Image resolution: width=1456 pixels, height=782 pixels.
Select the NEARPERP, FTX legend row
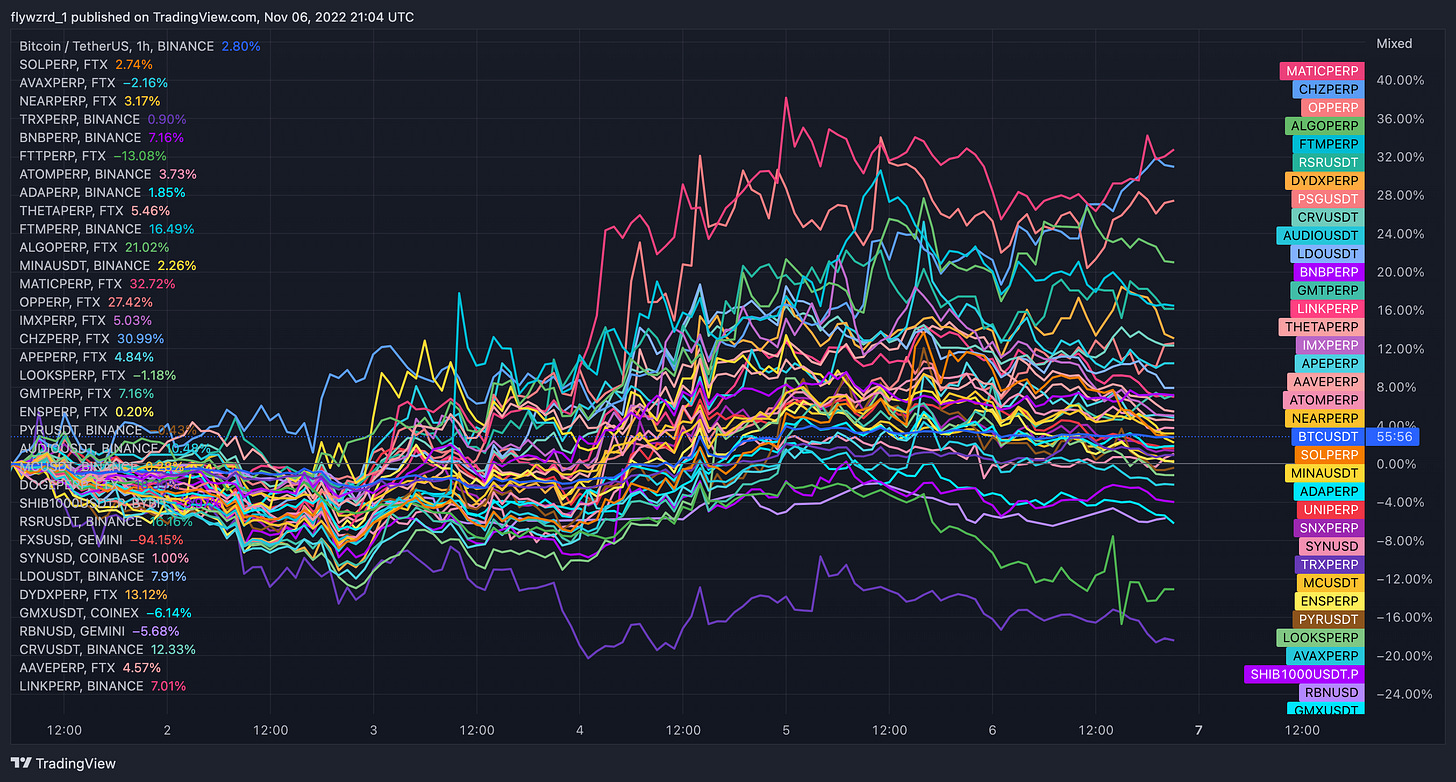point(90,100)
